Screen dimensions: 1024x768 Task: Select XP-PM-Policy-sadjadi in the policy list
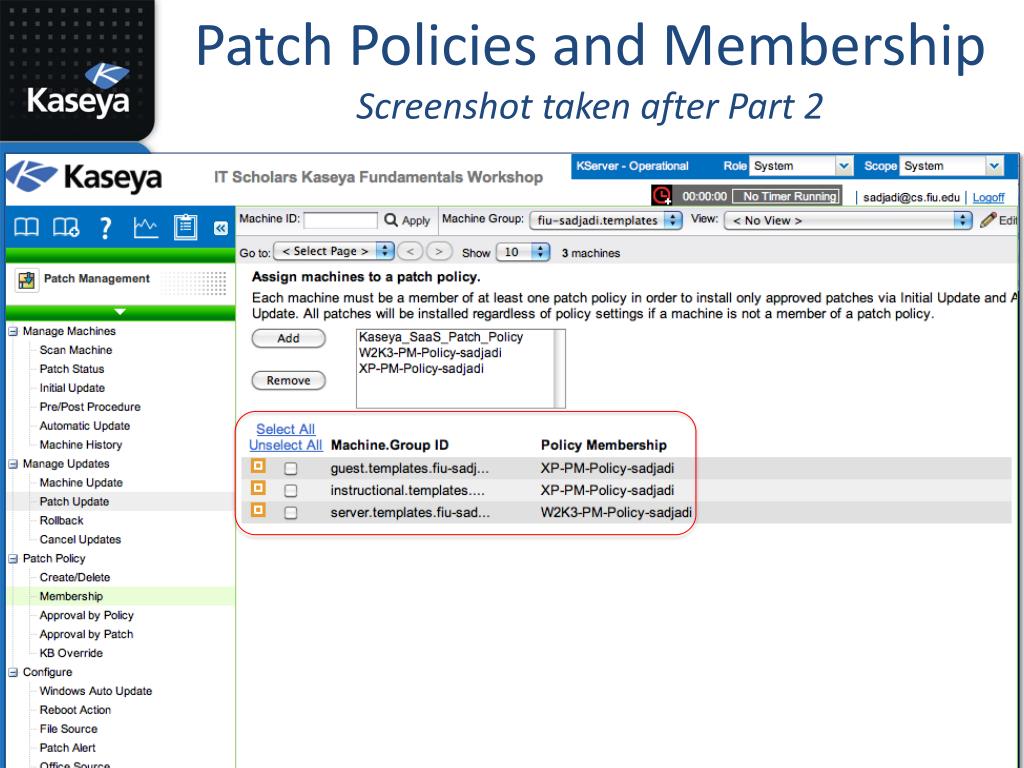click(x=421, y=368)
